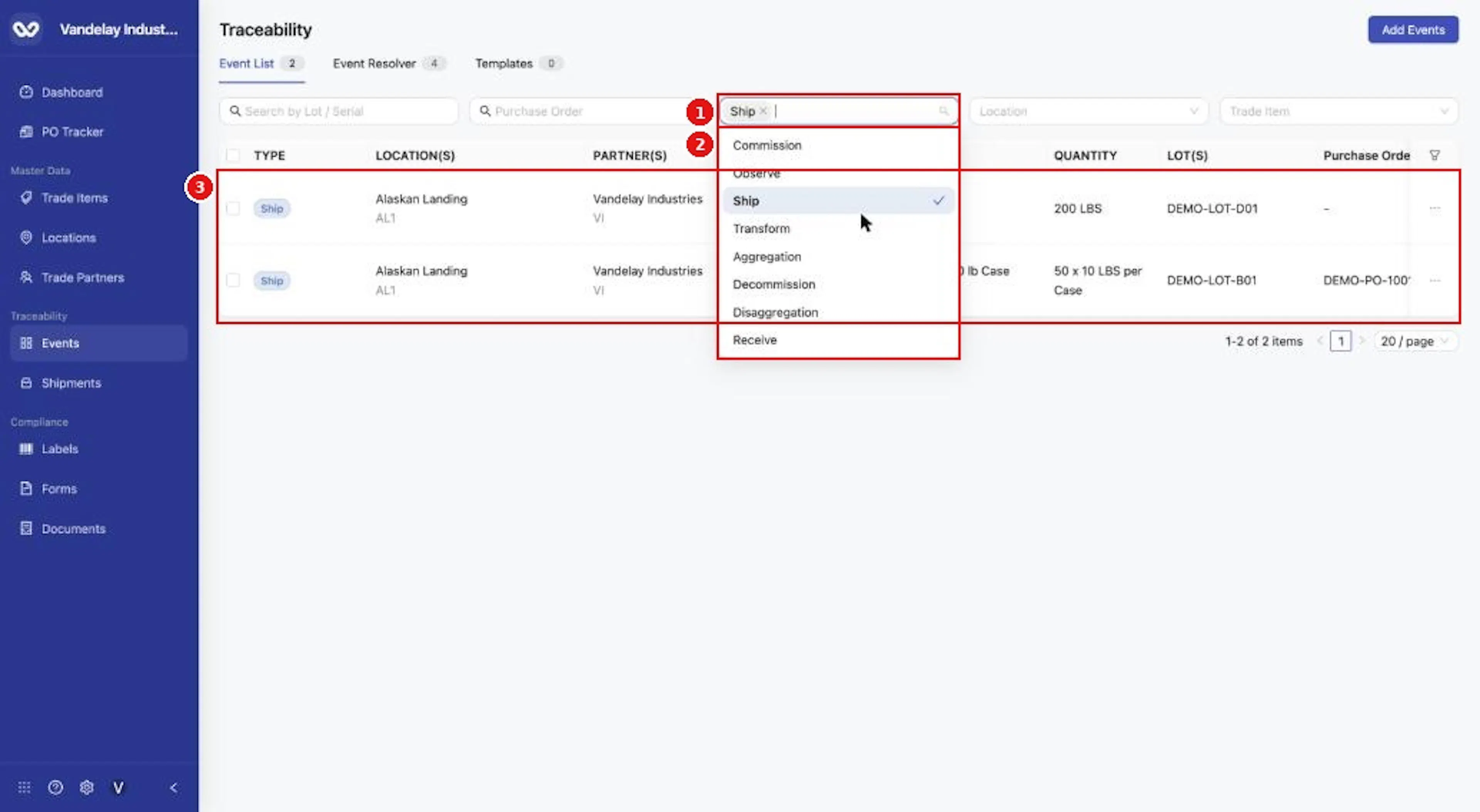Open Shipments box icon
Image resolution: width=1480 pixels, height=812 pixels.
pos(26,383)
